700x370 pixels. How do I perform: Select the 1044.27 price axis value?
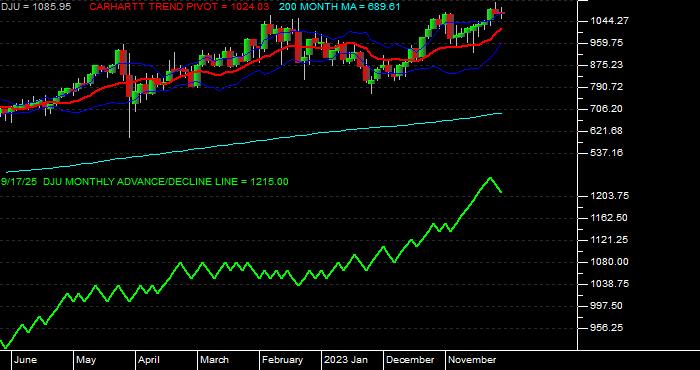(609, 21)
